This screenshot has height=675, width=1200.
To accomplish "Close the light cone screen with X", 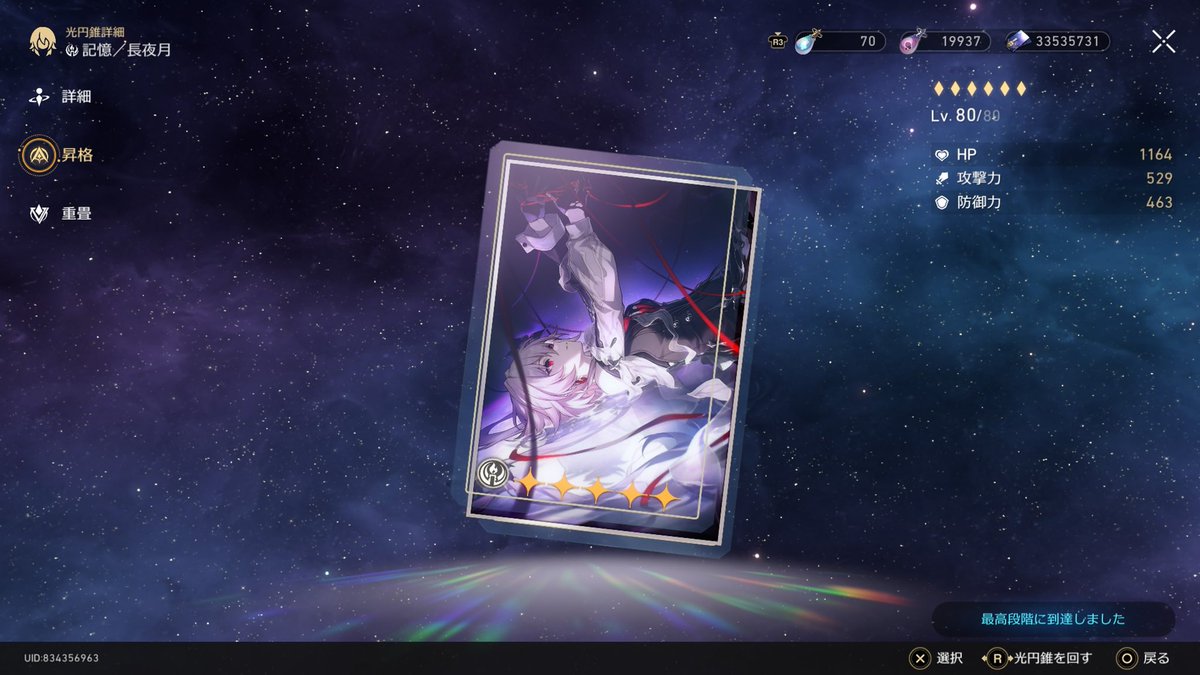I will coord(1163,41).
